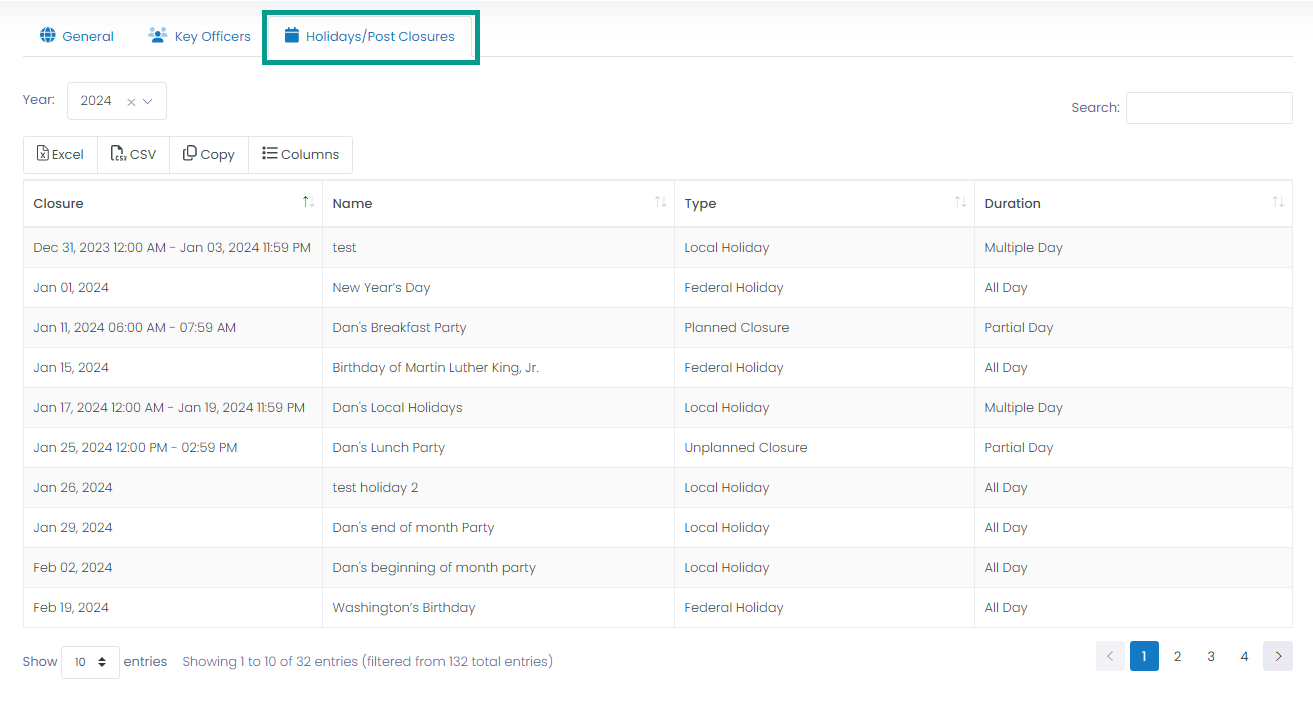1313x708 pixels.
Task: Jump to pagination page 2
Action: 1177,656
